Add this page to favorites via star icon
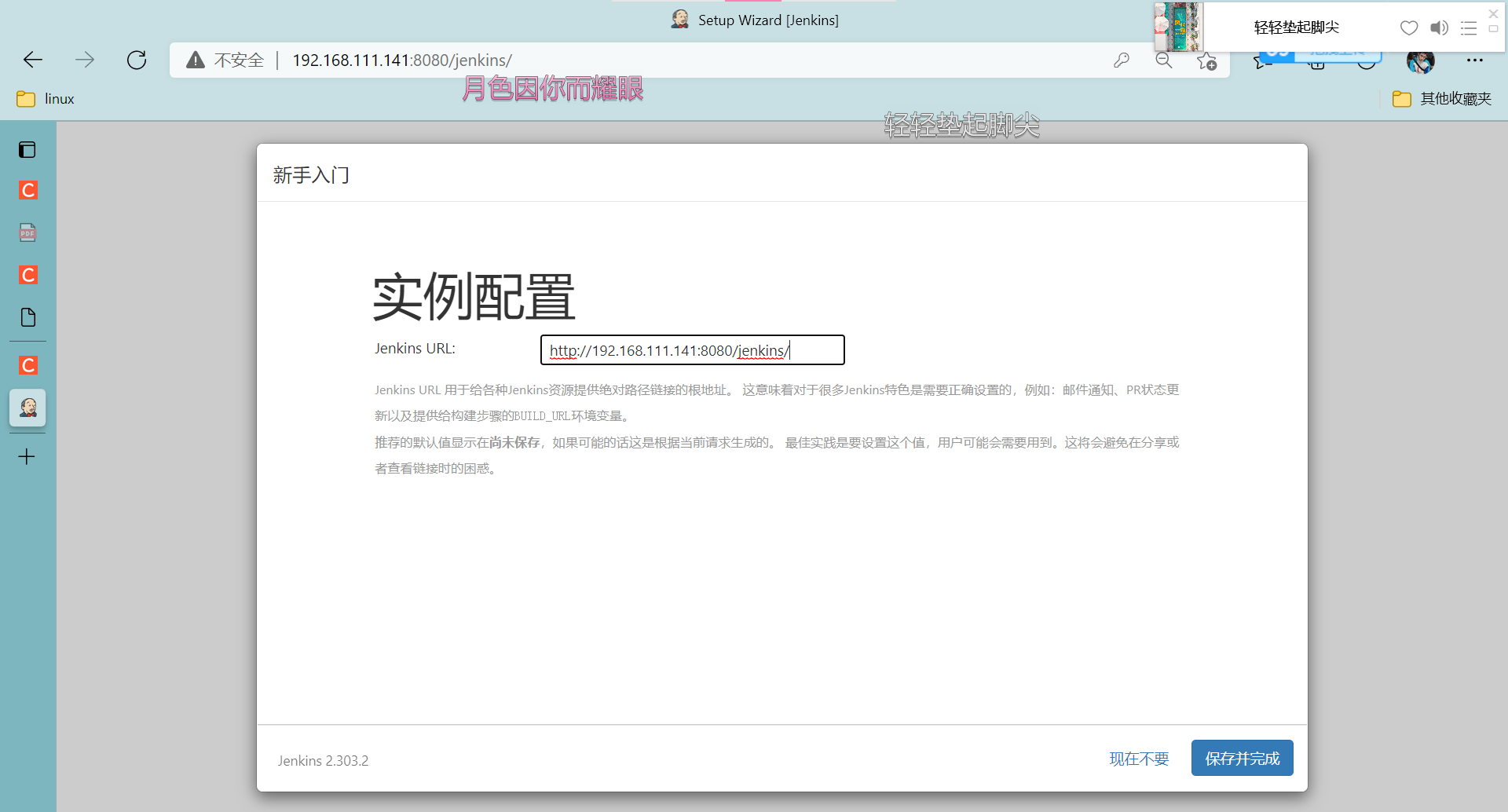This screenshot has width=1508, height=812. click(x=1207, y=61)
